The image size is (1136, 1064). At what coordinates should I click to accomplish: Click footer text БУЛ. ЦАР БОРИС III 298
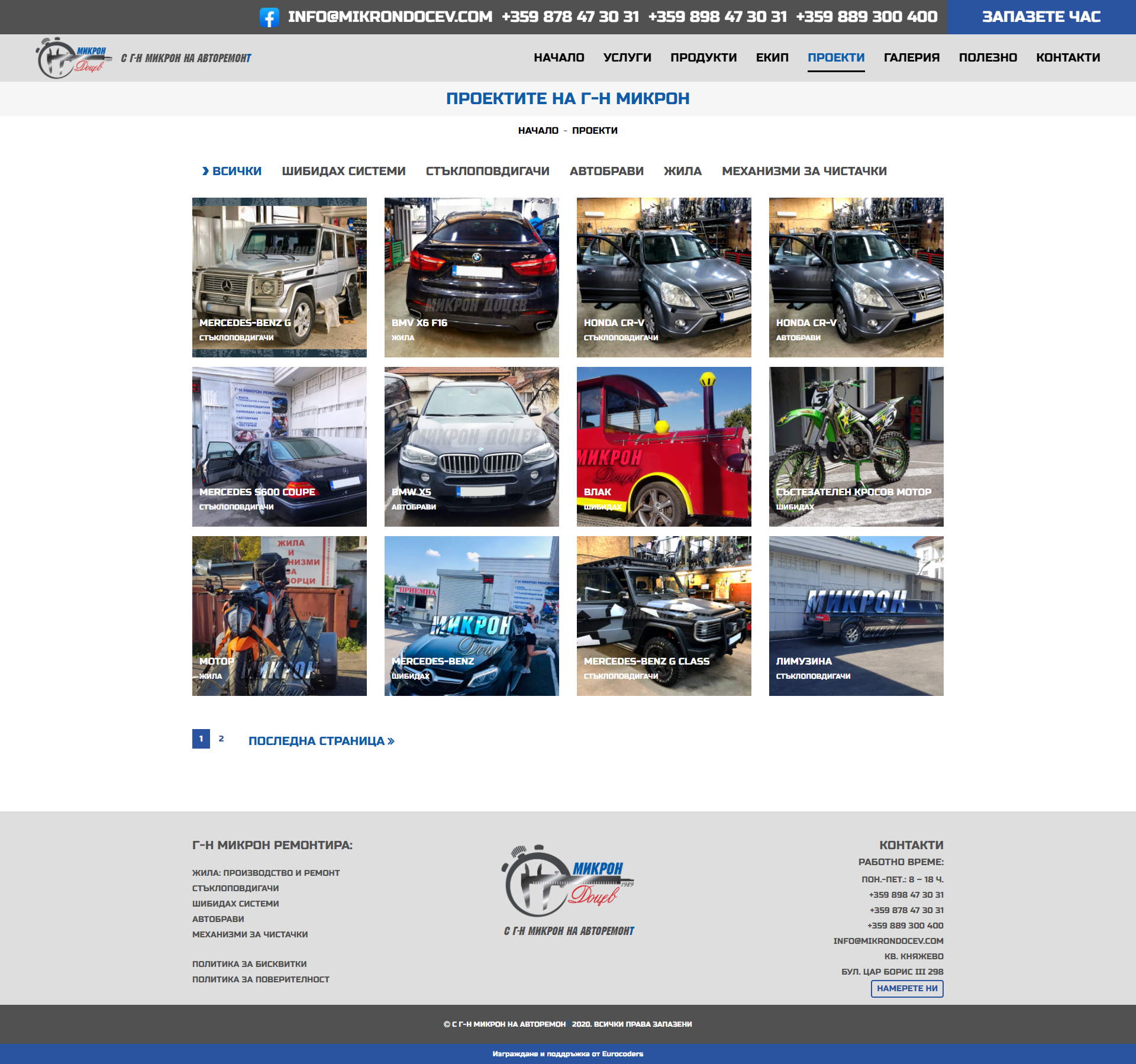(892, 972)
